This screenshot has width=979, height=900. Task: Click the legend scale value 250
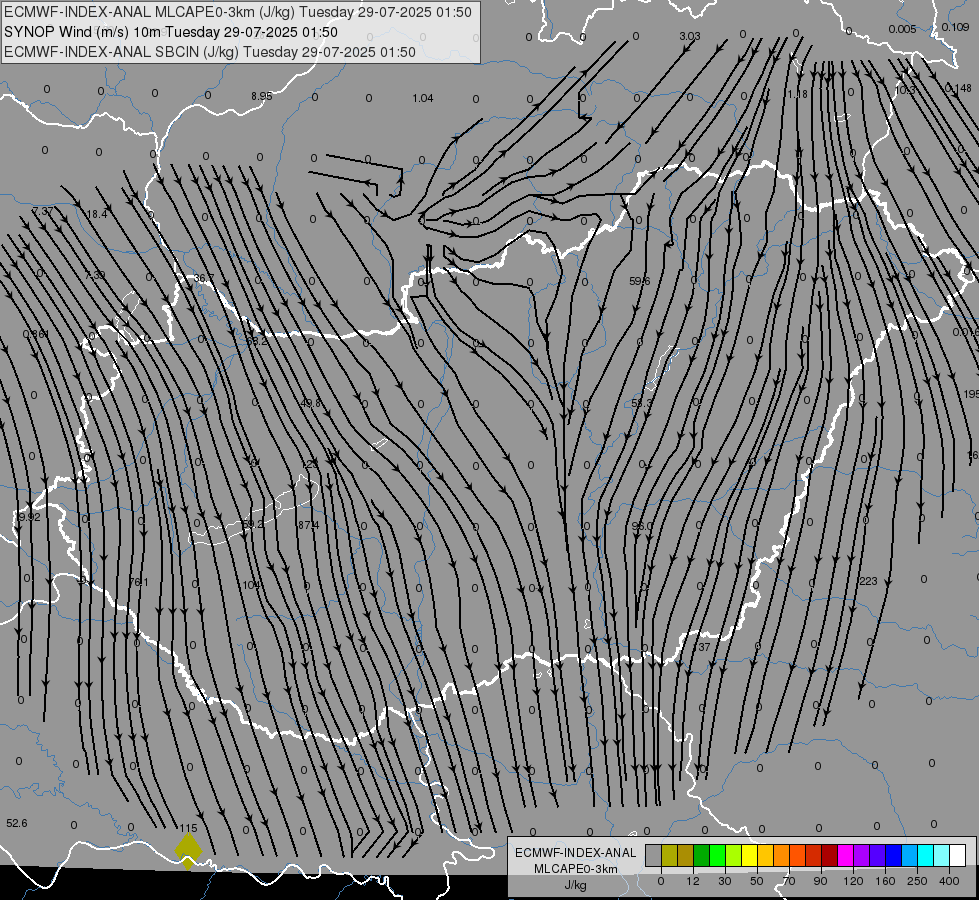917,881
